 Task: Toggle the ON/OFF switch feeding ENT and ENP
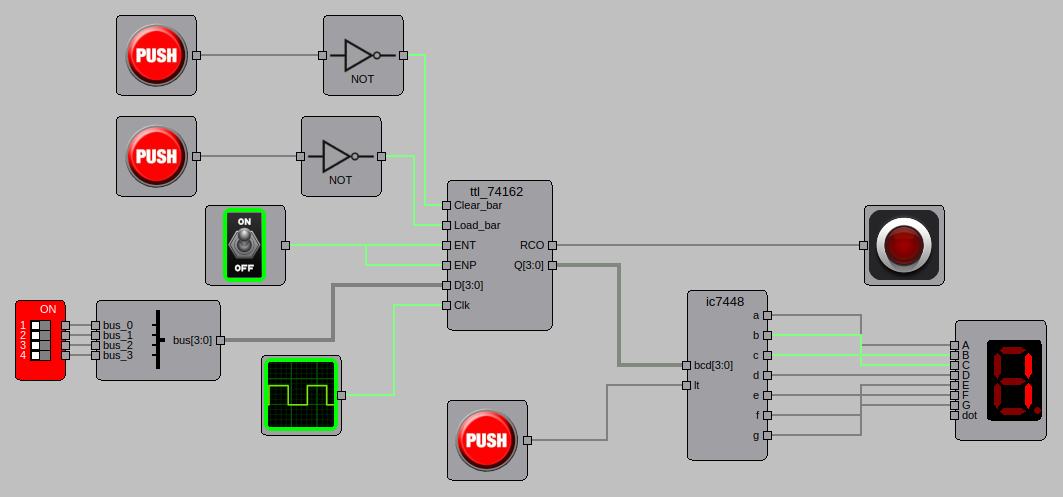(x=245, y=245)
